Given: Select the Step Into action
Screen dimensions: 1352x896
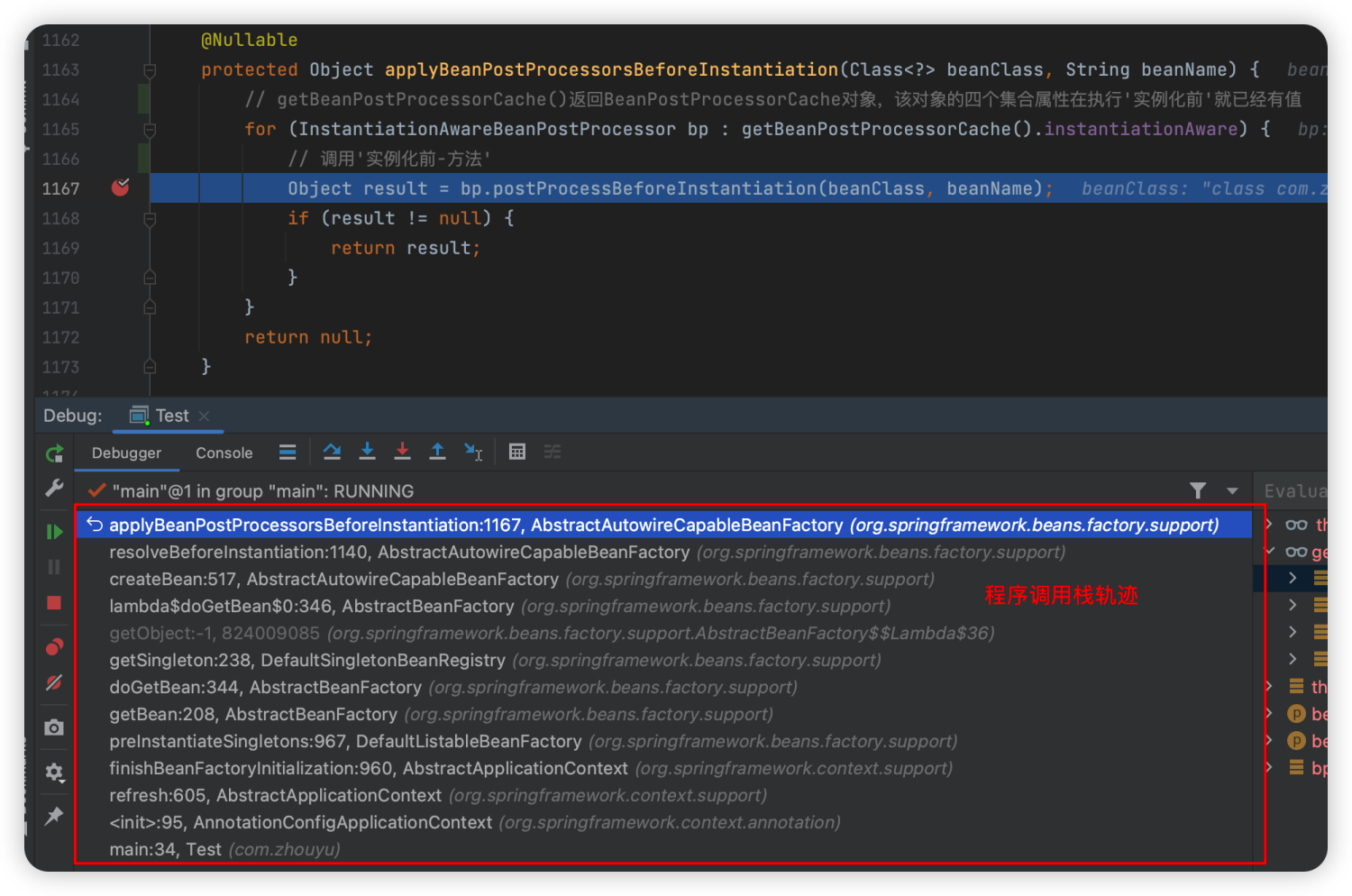Looking at the screenshot, I should click(x=367, y=451).
